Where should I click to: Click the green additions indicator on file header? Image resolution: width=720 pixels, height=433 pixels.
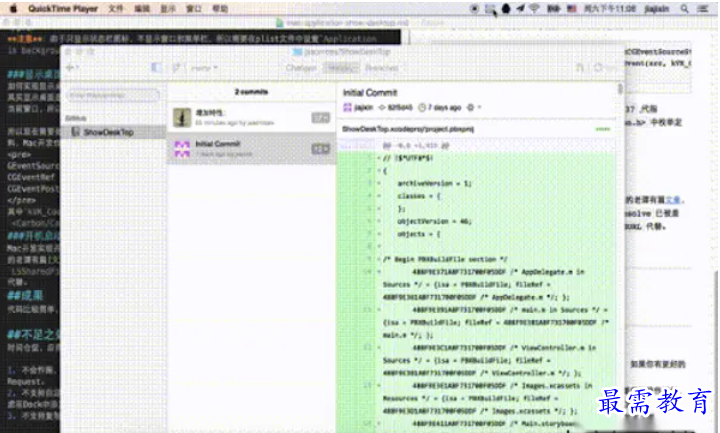coord(602,129)
